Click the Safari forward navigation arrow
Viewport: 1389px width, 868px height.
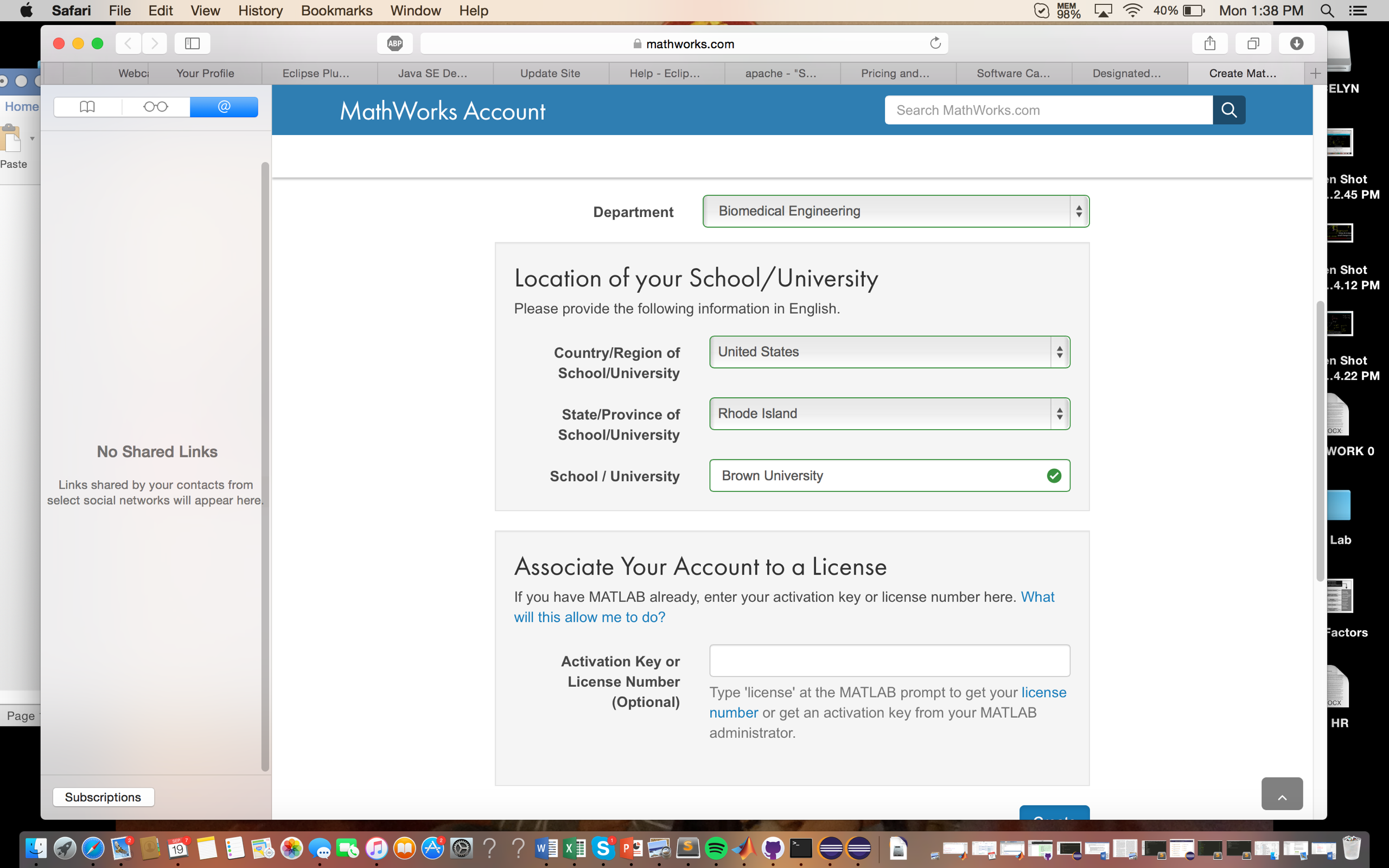pos(155,43)
